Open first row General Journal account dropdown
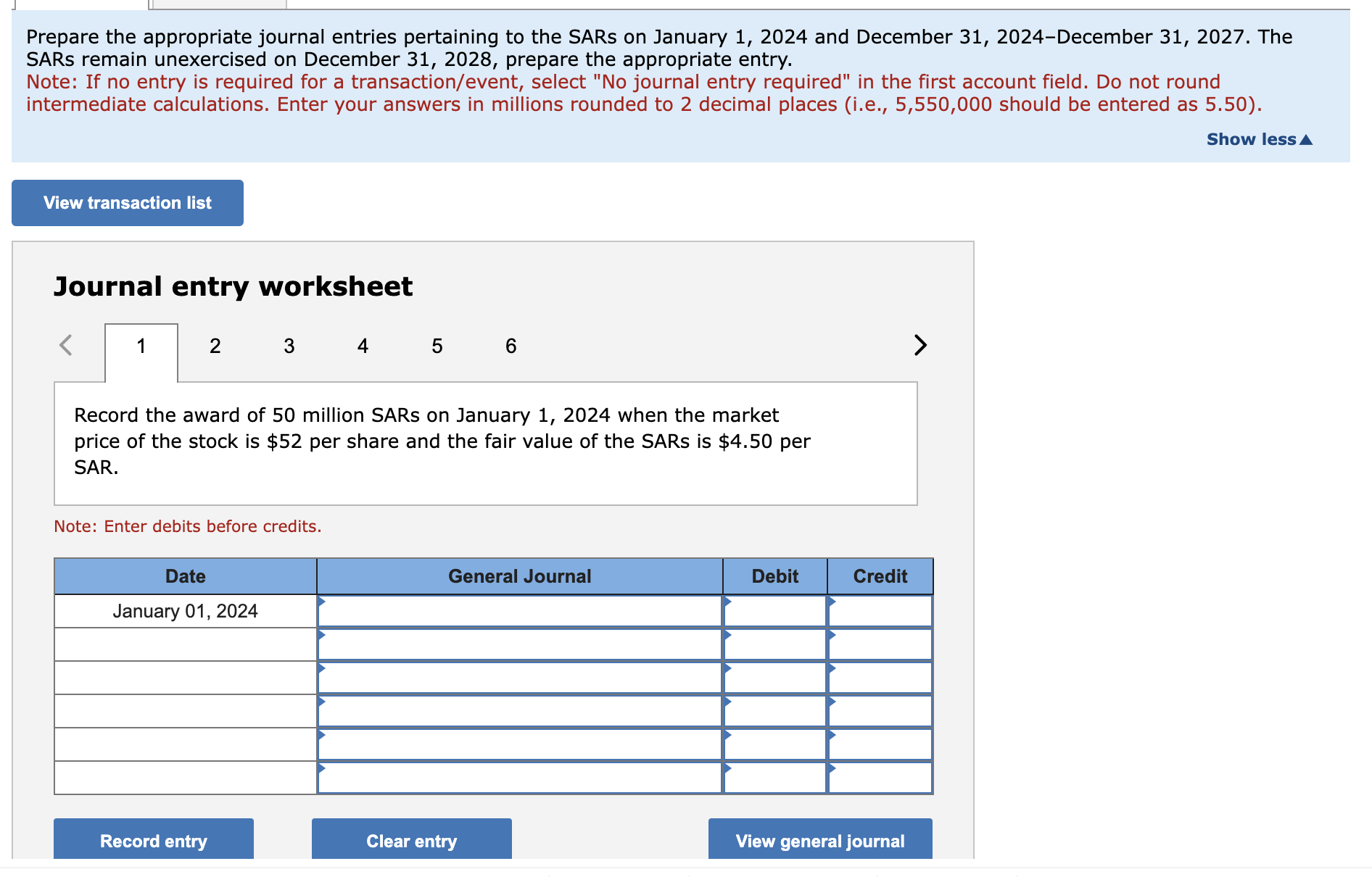This screenshot has width=1372, height=877. pyautogui.click(x=520, y=611)
